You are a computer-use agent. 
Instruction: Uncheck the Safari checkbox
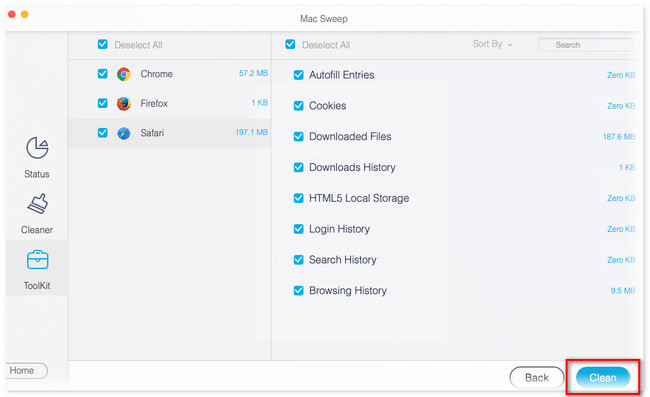click(102, 133)
